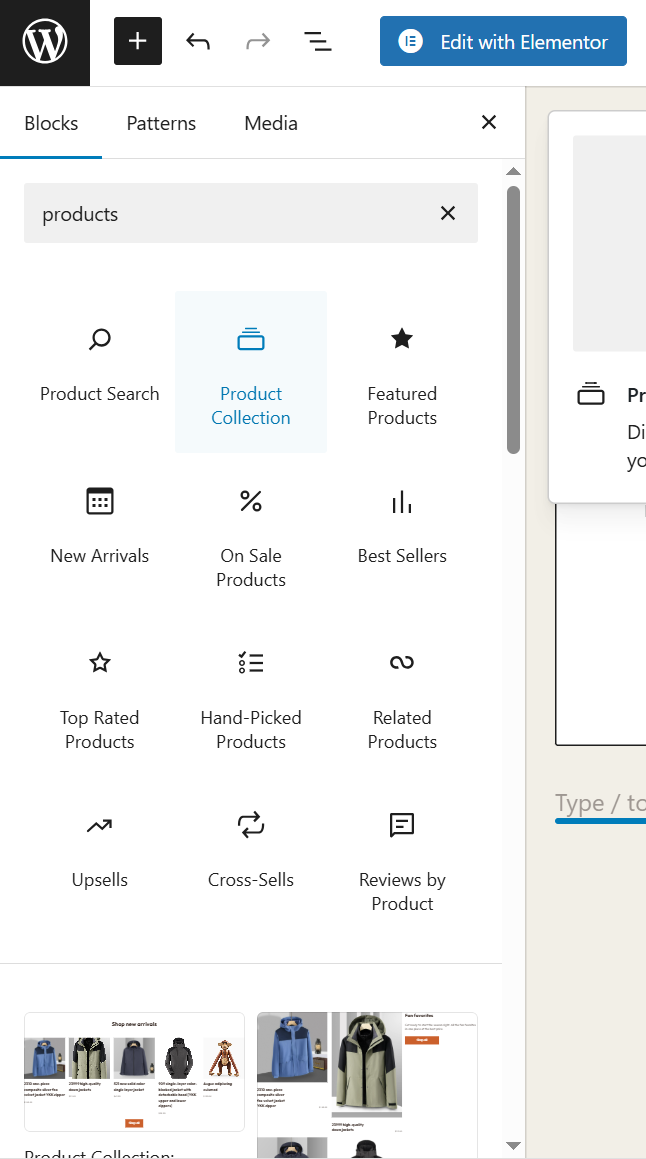Insert the New Arrivals calendar block
Screen dimensions: 646x1159
tap(100, 526)
